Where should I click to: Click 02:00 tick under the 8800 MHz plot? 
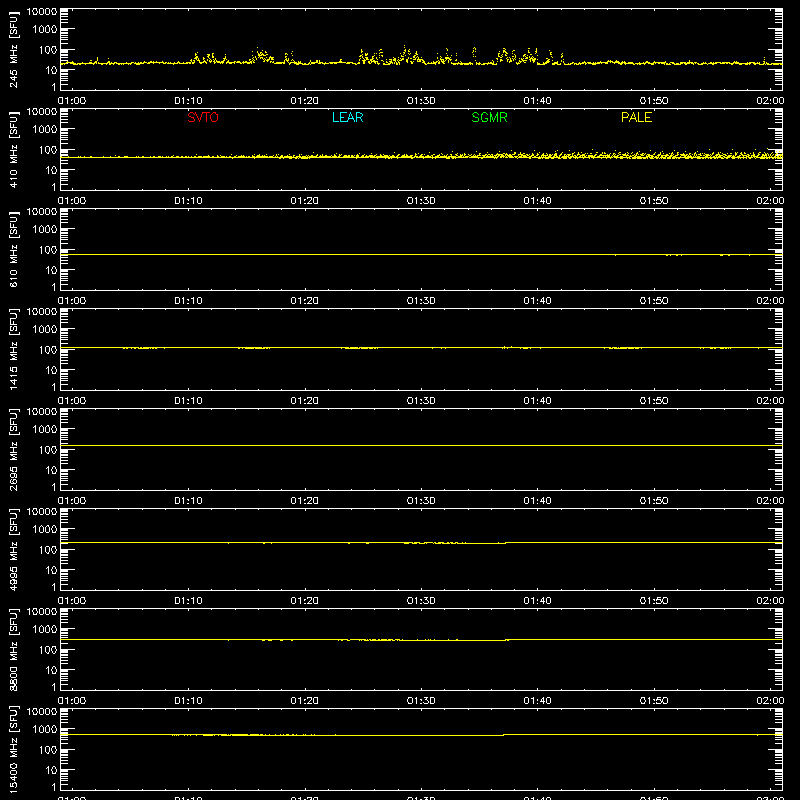pos(770,701)
